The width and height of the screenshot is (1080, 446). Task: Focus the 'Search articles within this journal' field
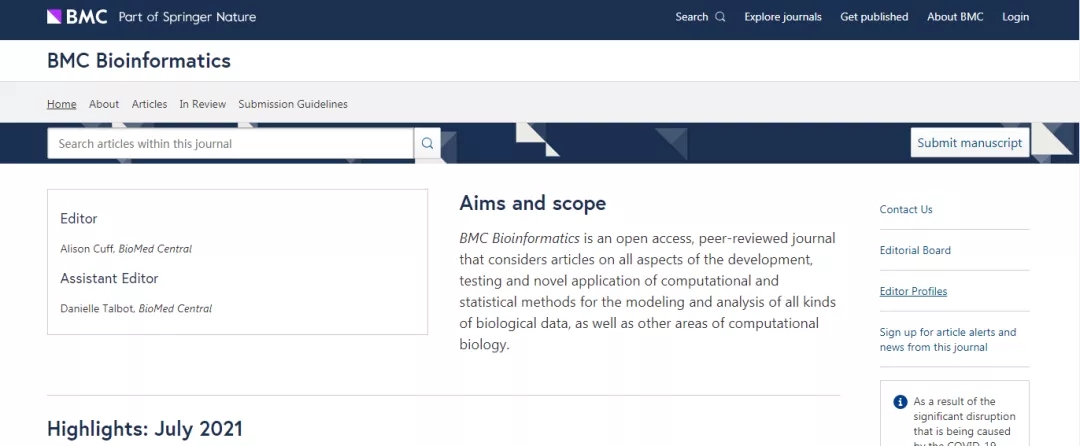[230, 143]
